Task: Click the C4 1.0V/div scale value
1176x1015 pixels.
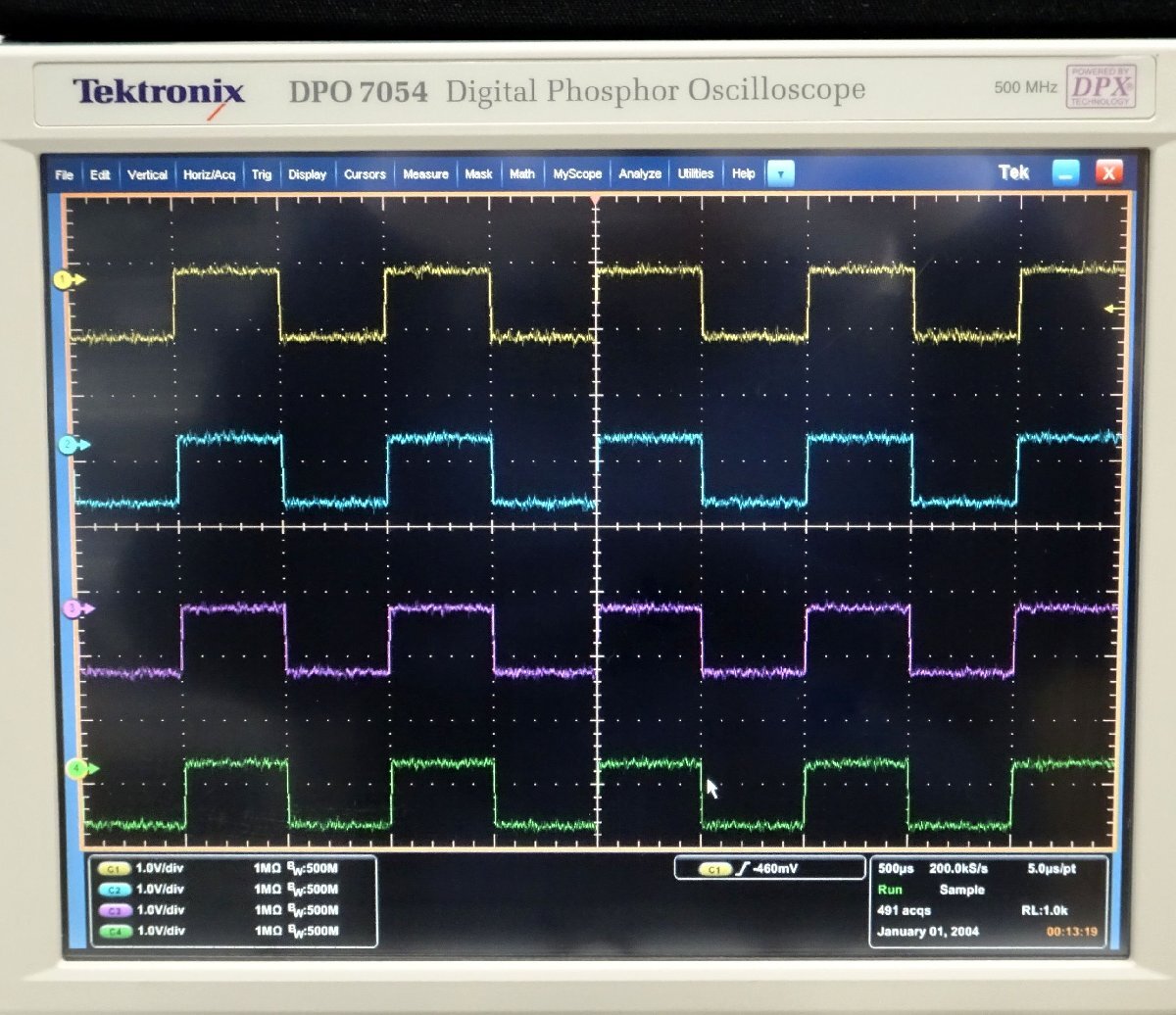Action: click(160, 930)
